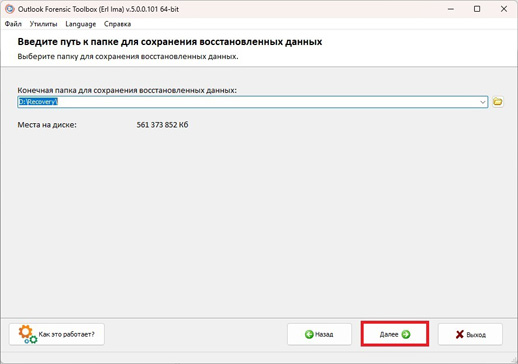Click the Outlook Forensic Toolbox app icon

pos(10,9)
